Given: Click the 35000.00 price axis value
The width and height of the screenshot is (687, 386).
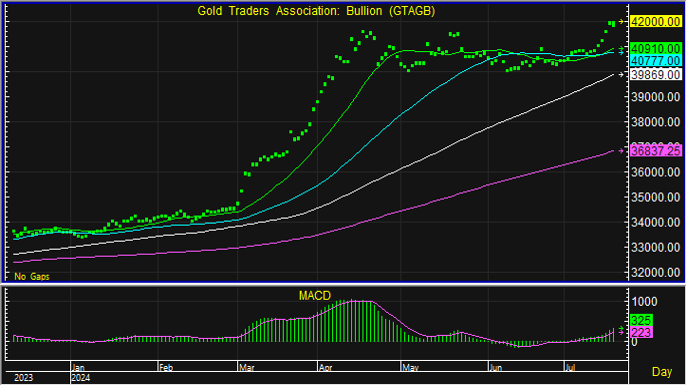Looking at the screenshot, I should tap(655, 197).
